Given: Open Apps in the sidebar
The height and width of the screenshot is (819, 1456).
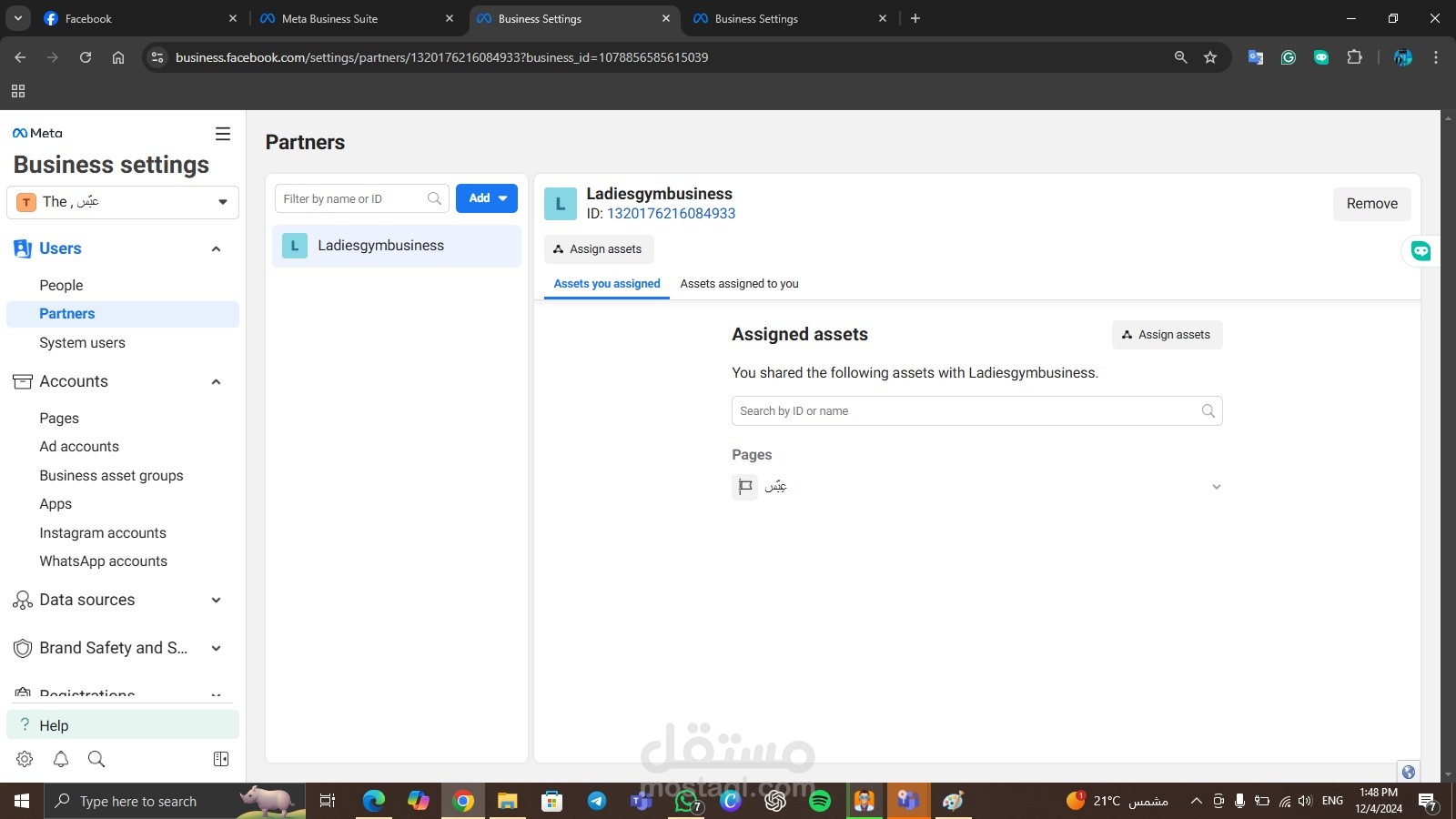Looking at the screenshot, I should (56, 504).
